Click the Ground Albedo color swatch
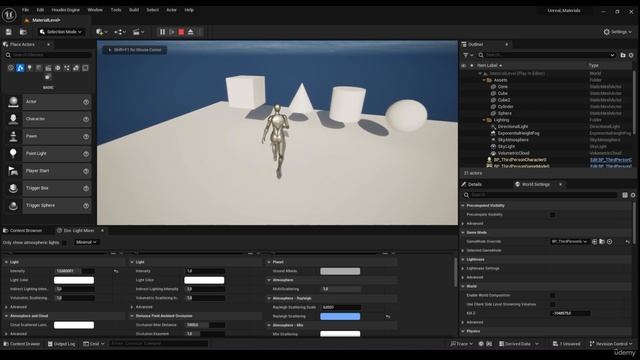 coord(340,271)
